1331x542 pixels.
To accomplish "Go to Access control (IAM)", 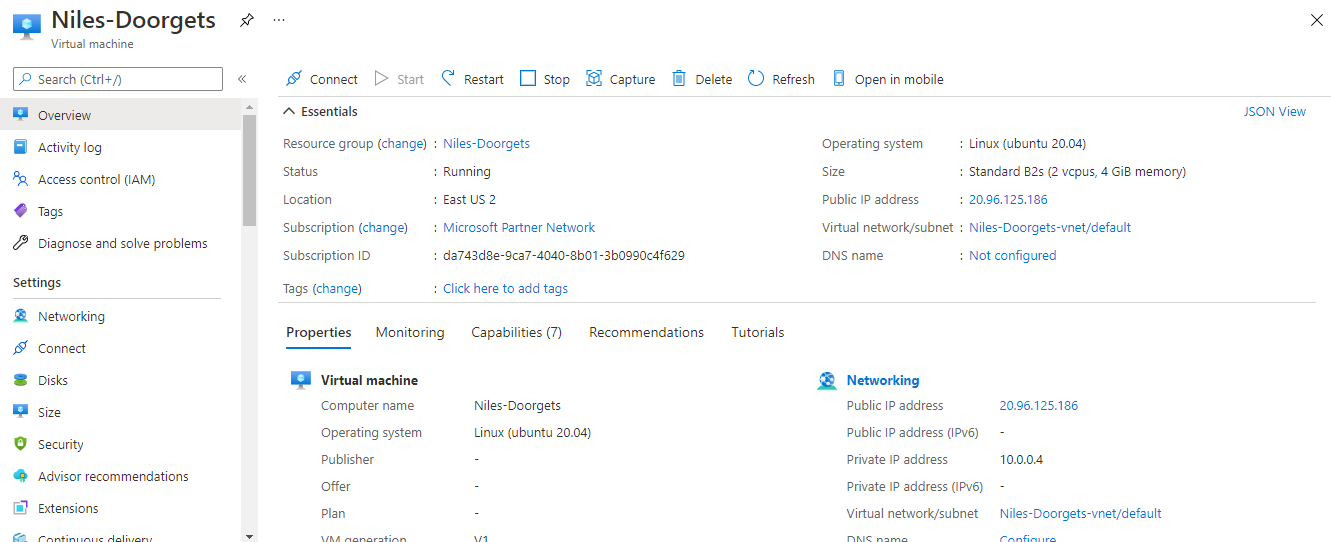I will [96, 179].
